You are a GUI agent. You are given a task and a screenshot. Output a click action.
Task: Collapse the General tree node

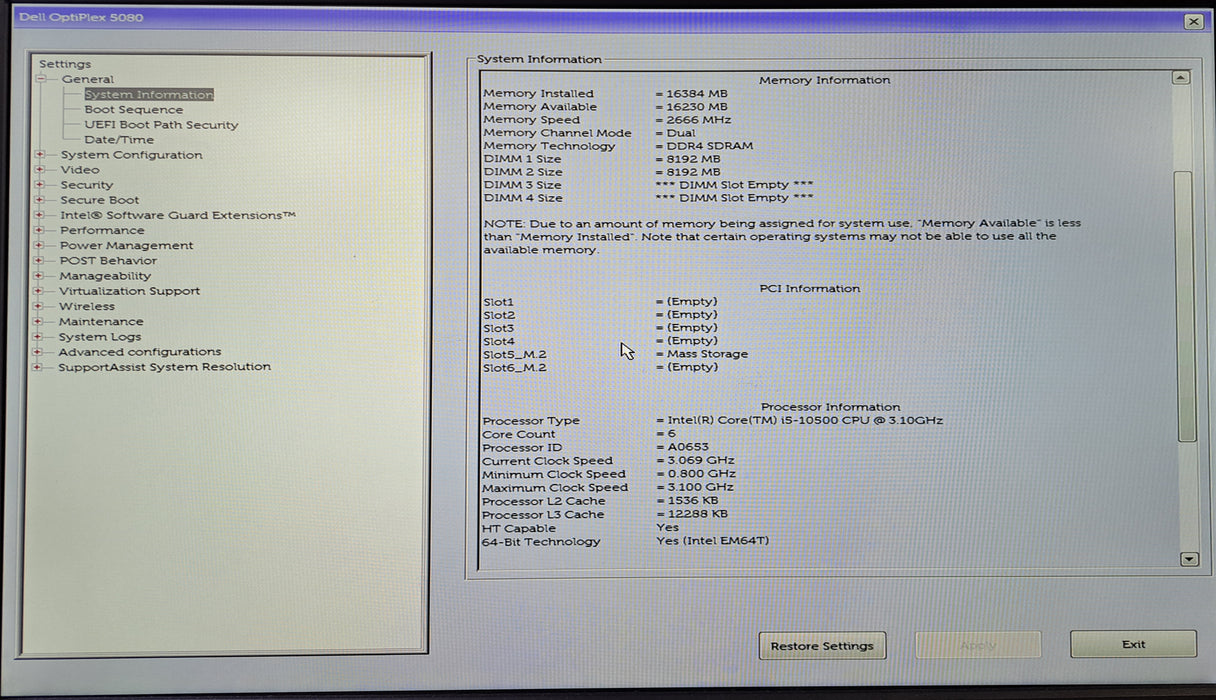coord(41,79)
